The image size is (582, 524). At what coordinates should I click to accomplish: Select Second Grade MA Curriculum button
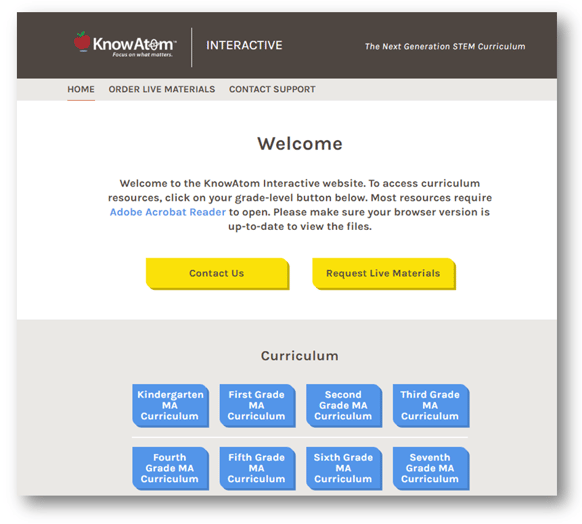click(x=344, y=406)
